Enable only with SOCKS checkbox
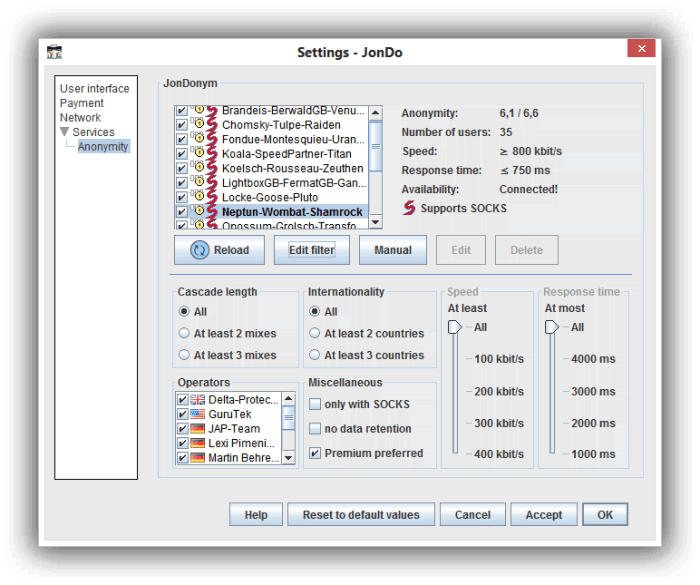700x585 pixels. (315, 404)
